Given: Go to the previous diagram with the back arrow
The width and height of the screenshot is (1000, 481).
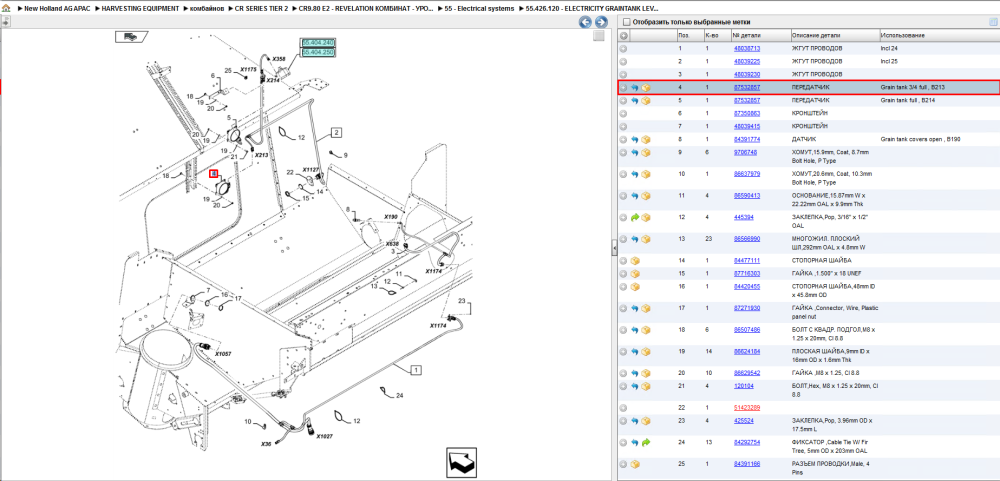Looking at the screenshot, I should point(585,22).
